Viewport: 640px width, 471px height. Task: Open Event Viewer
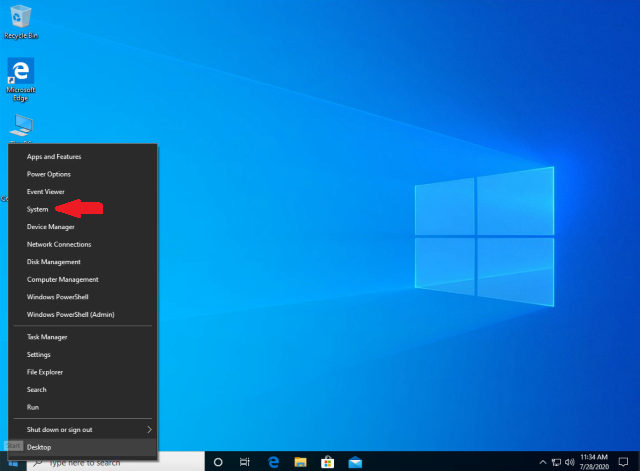click(82, 191)
